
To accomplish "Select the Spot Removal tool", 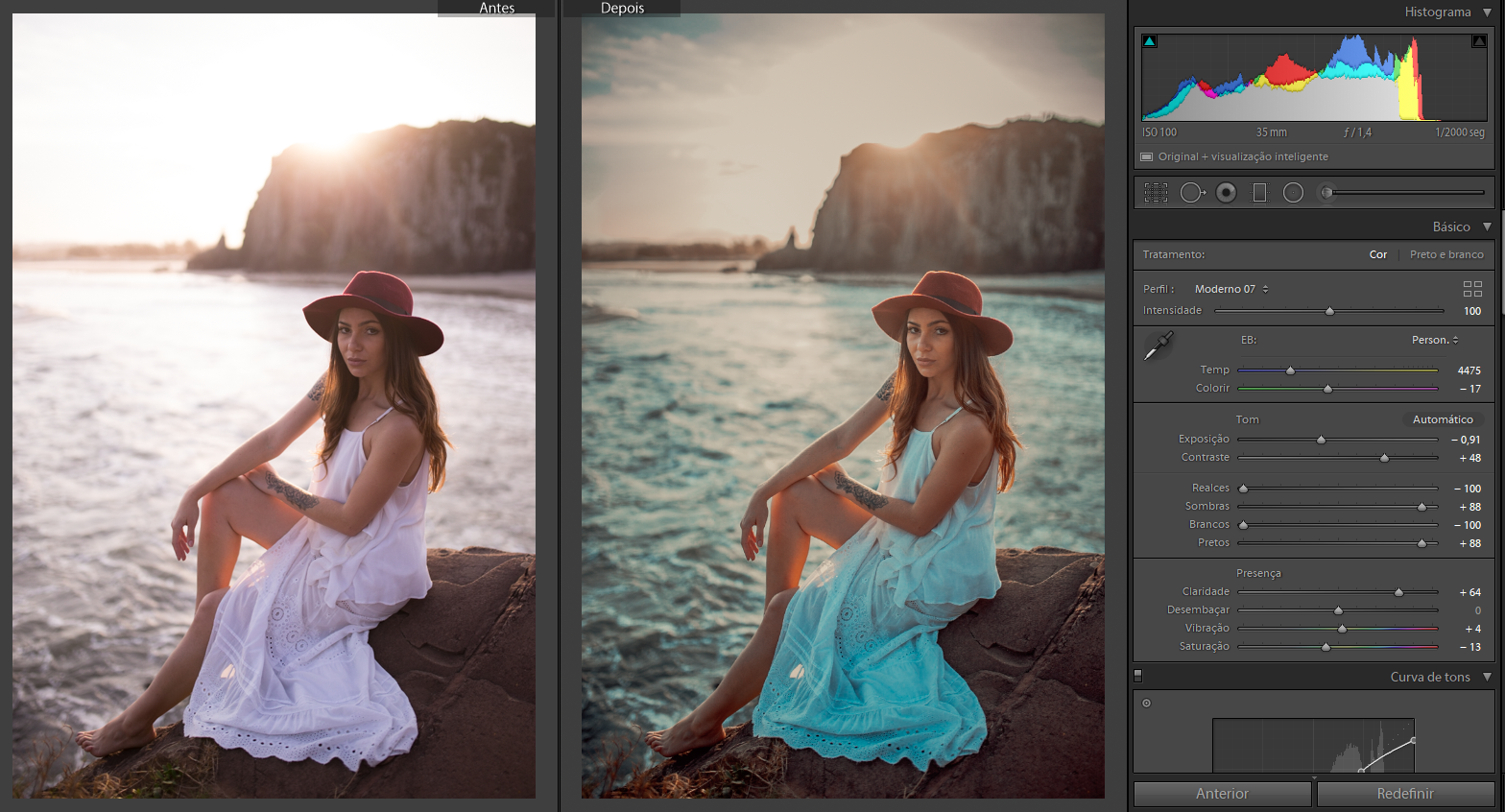I will click(1192, 193).
